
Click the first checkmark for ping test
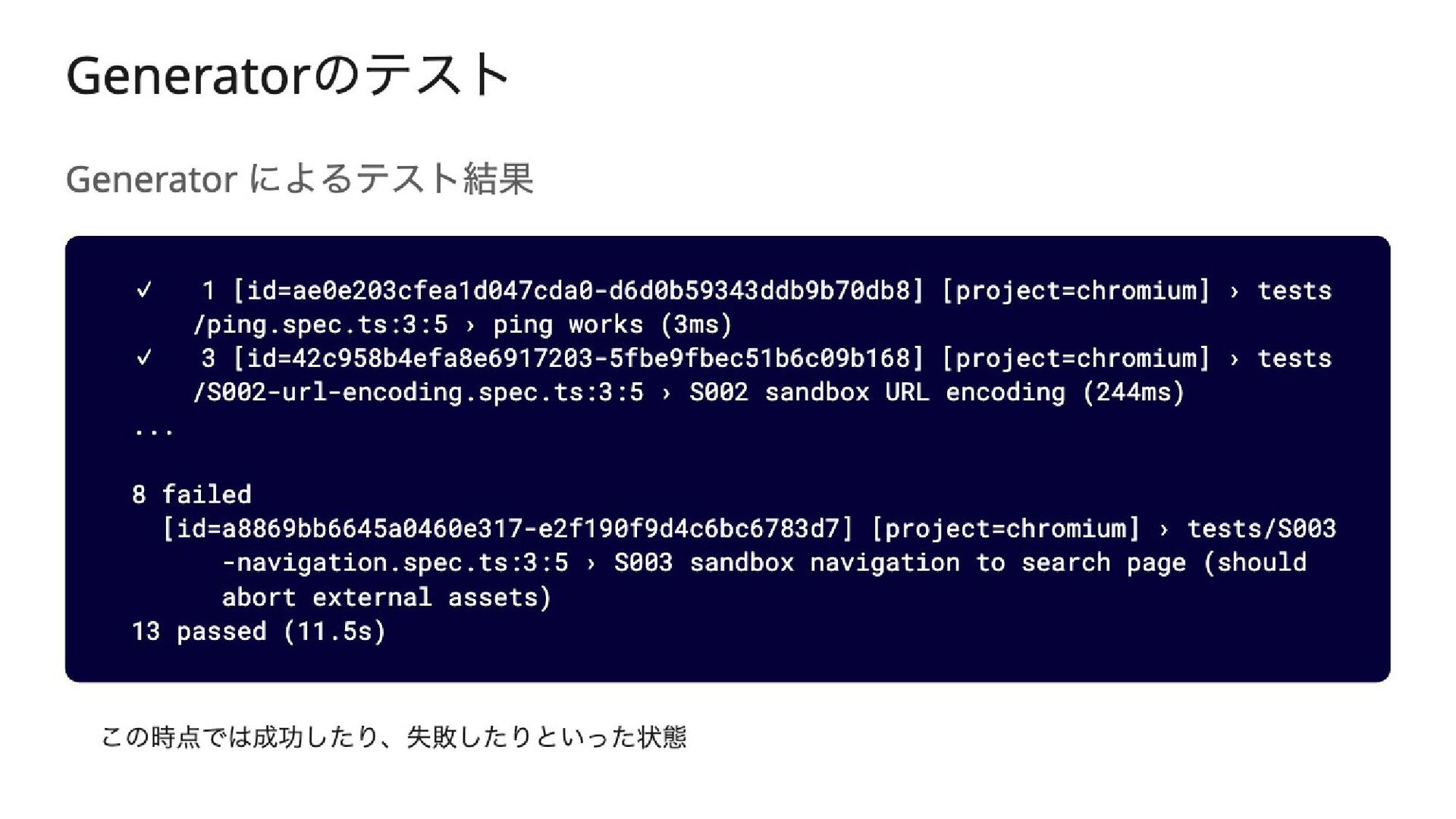143,290
